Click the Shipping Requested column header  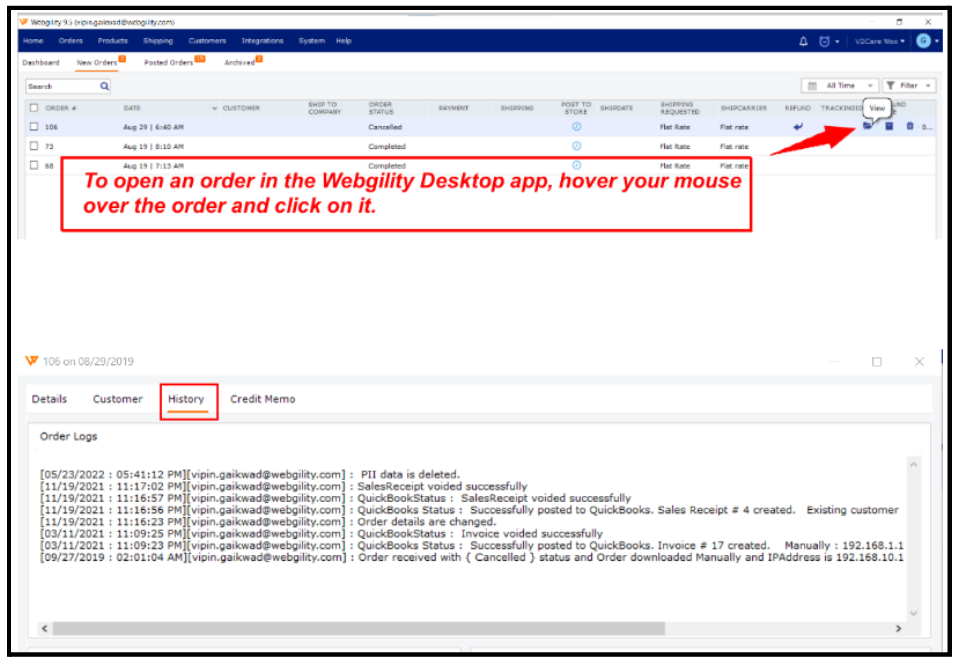coord(680,108)
